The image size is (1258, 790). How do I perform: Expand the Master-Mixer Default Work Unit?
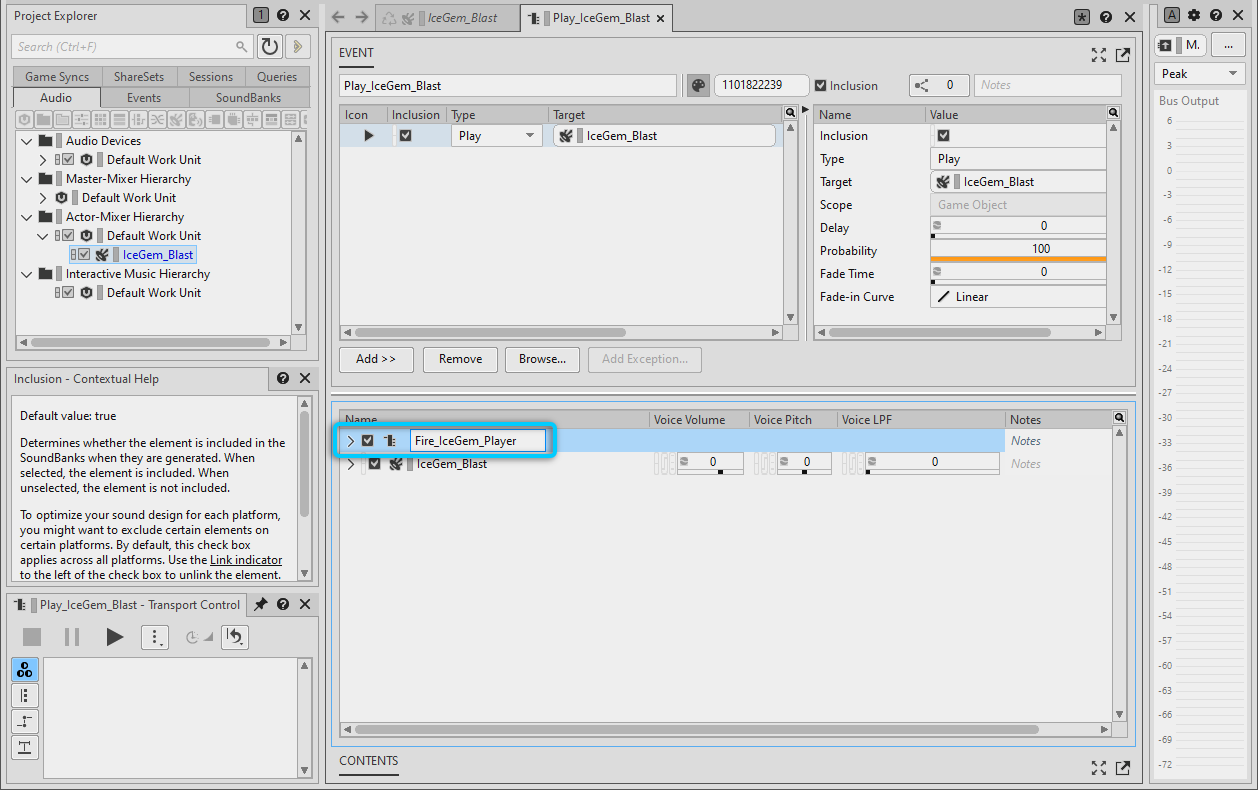point(42,198)
